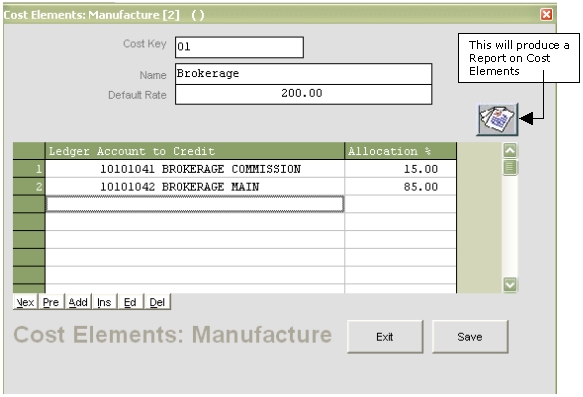583x397 pixels.
Task: Click the 85.00 allocation cell
Action: click(x=400, y=187)
